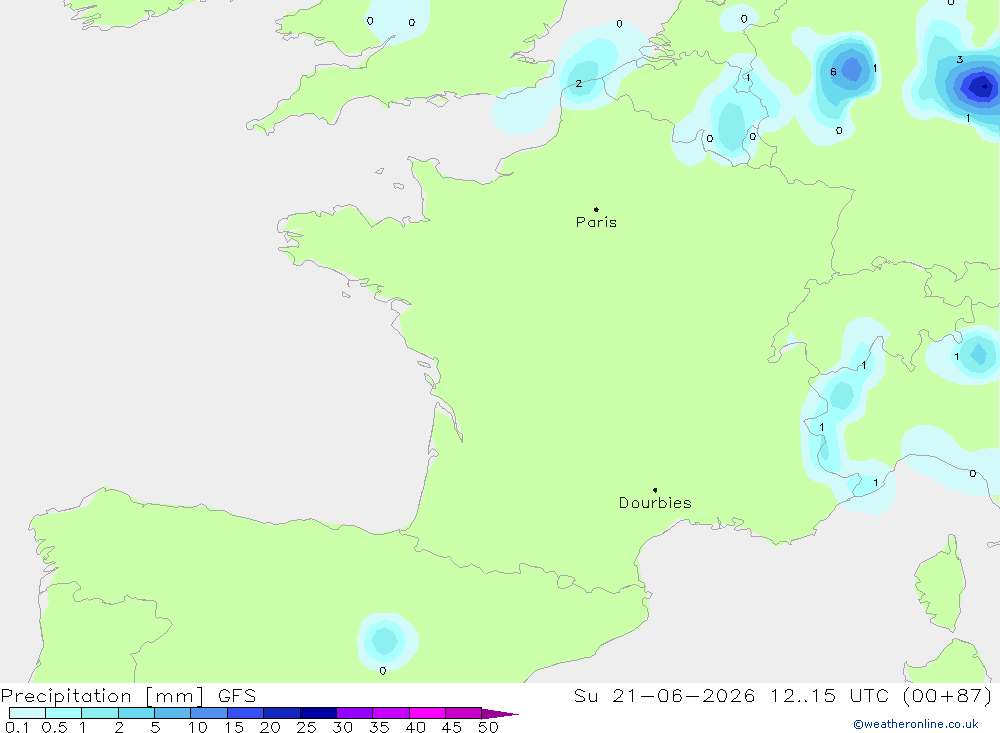Click the legend scale label '0.1'
The image size is (1000, 733).
tap(17, 727)
